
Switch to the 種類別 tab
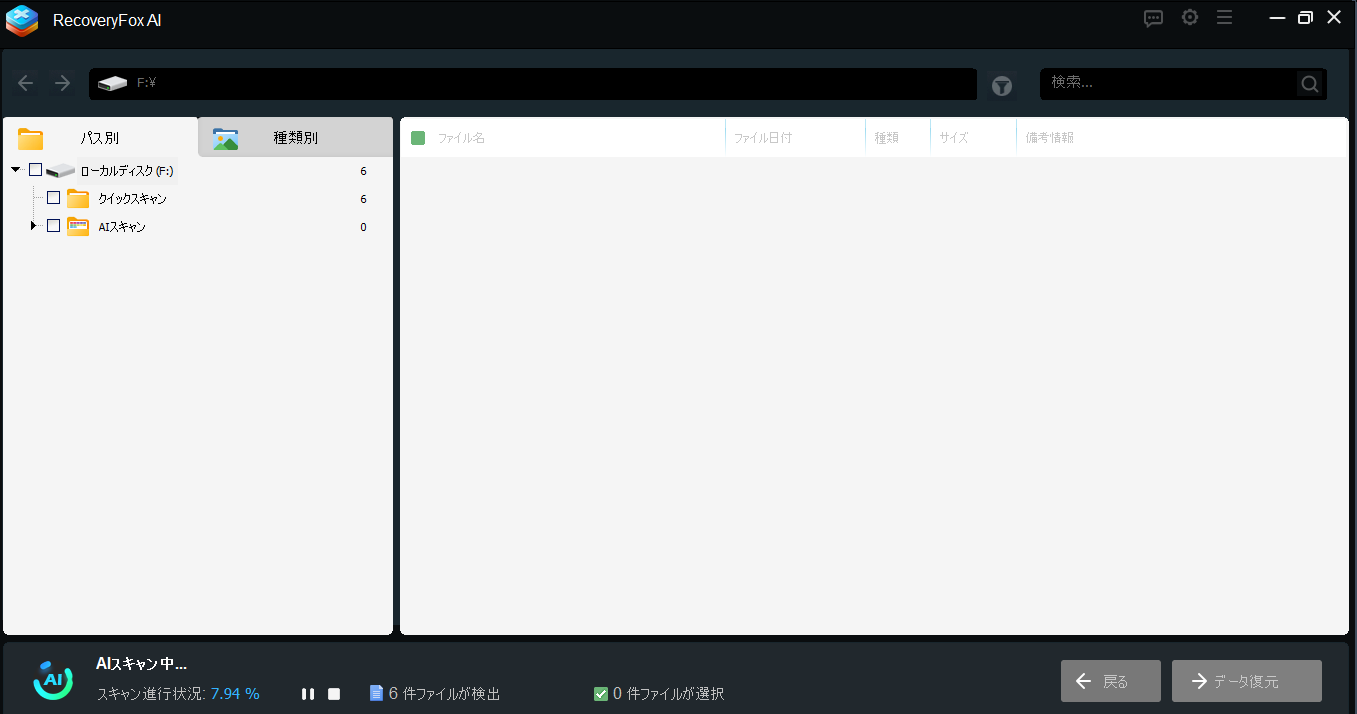point(295,138)
